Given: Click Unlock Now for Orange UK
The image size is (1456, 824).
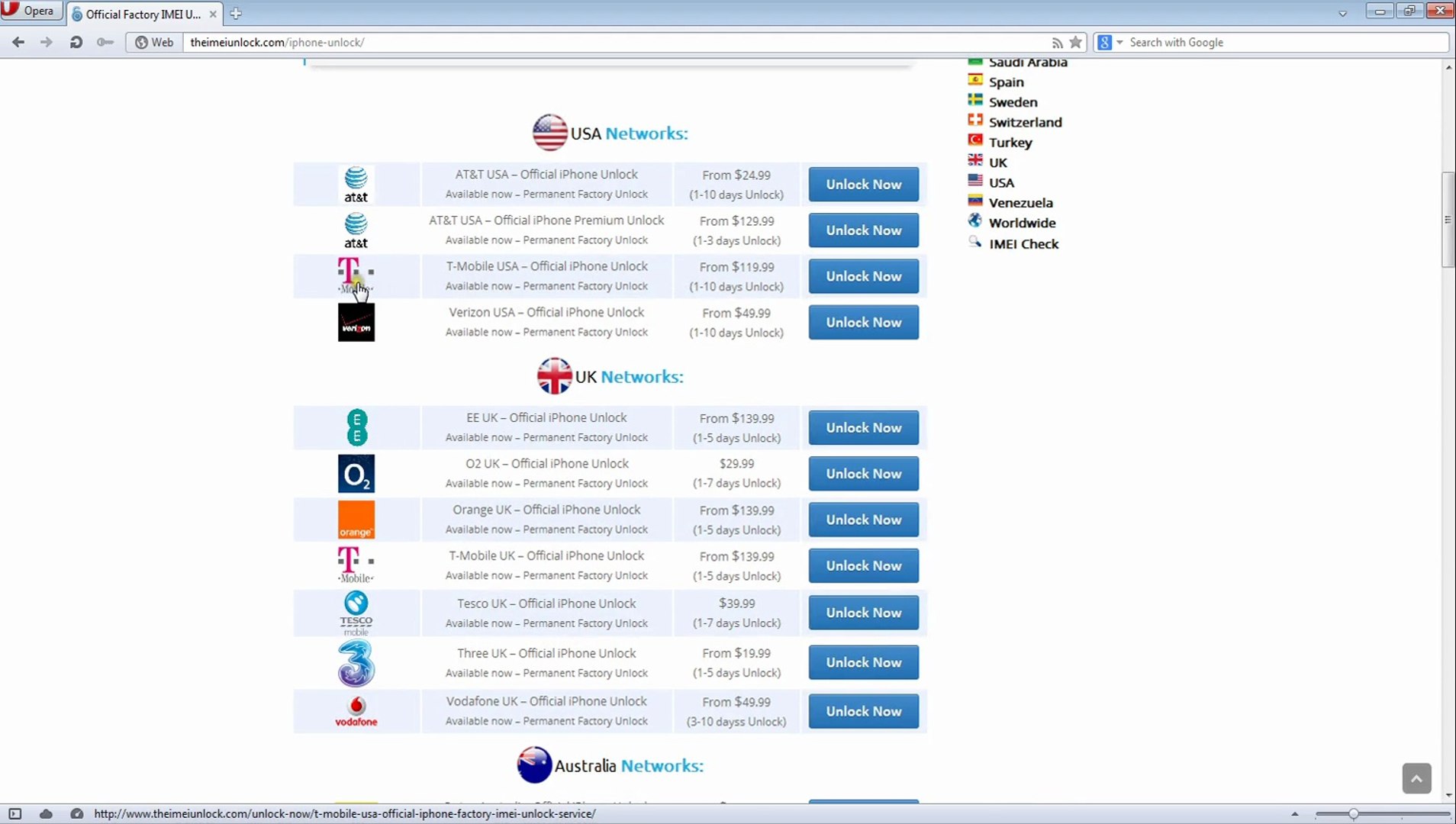Looking at the screenshot, I should (x=864, y=520).
